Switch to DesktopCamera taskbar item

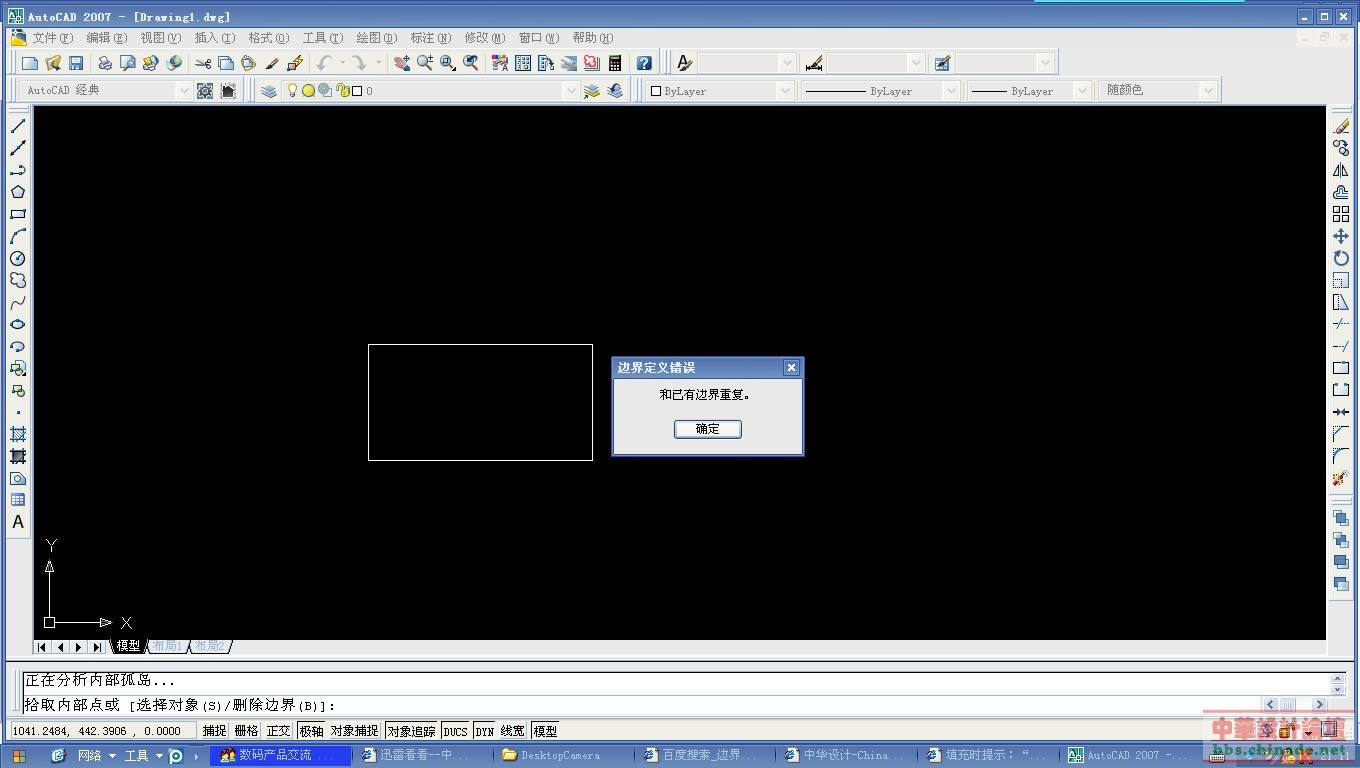tap(560, 755)
